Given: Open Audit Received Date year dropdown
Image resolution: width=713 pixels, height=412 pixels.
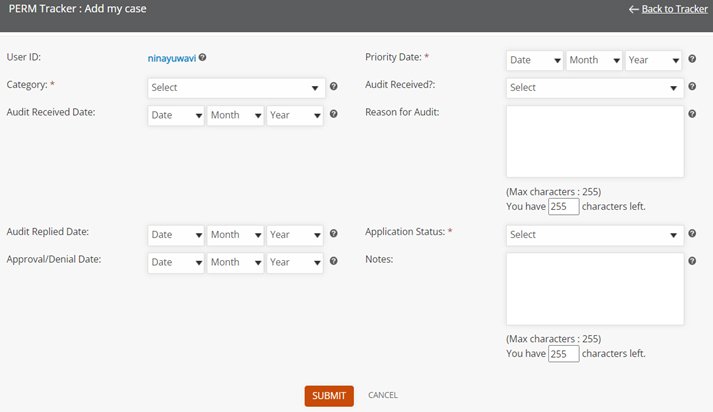Looking at the screenshot, I should 294,115.
